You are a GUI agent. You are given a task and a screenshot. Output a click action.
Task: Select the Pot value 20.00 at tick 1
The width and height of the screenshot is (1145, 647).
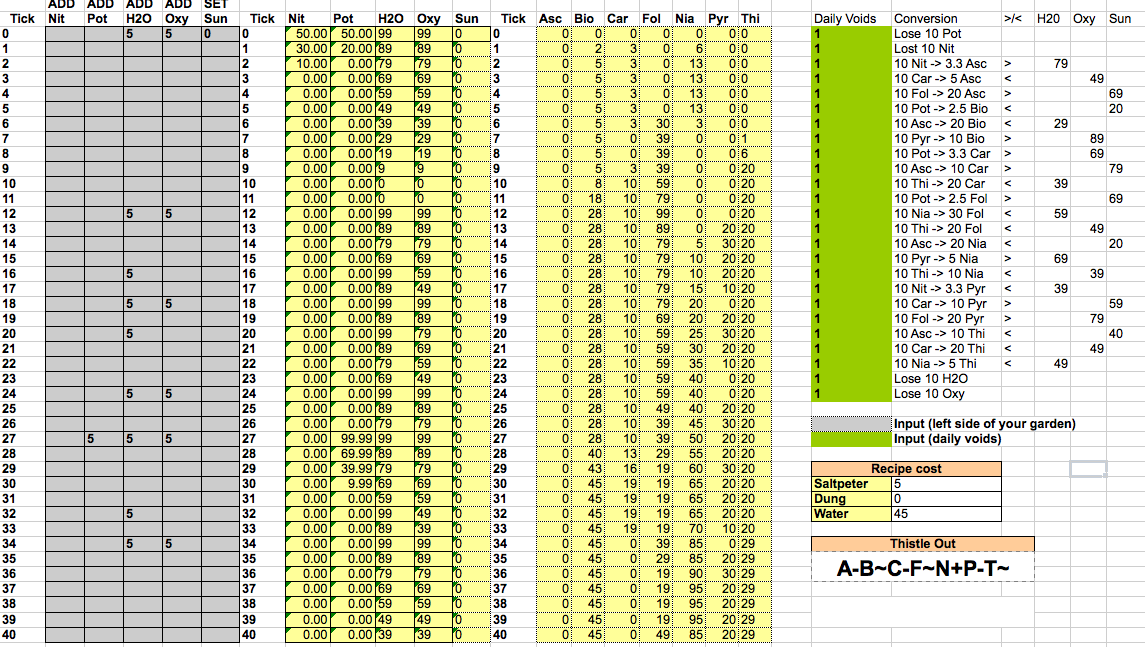[353, 49]
